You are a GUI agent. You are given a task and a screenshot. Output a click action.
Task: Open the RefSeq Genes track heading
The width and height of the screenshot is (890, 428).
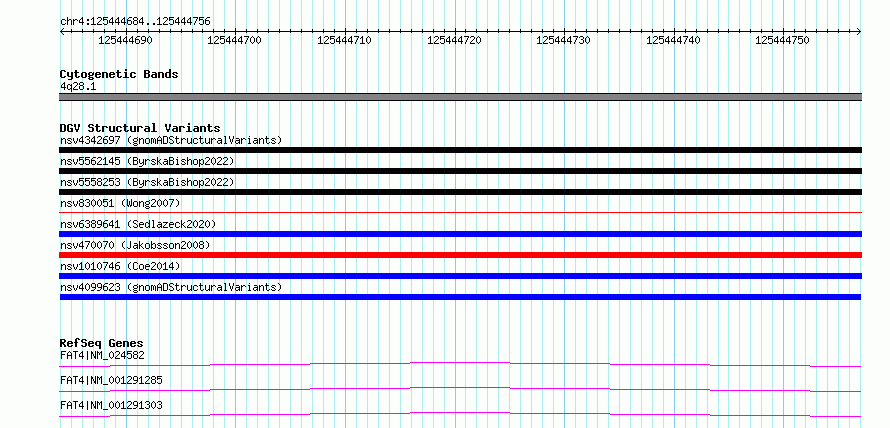click(102, 343)
